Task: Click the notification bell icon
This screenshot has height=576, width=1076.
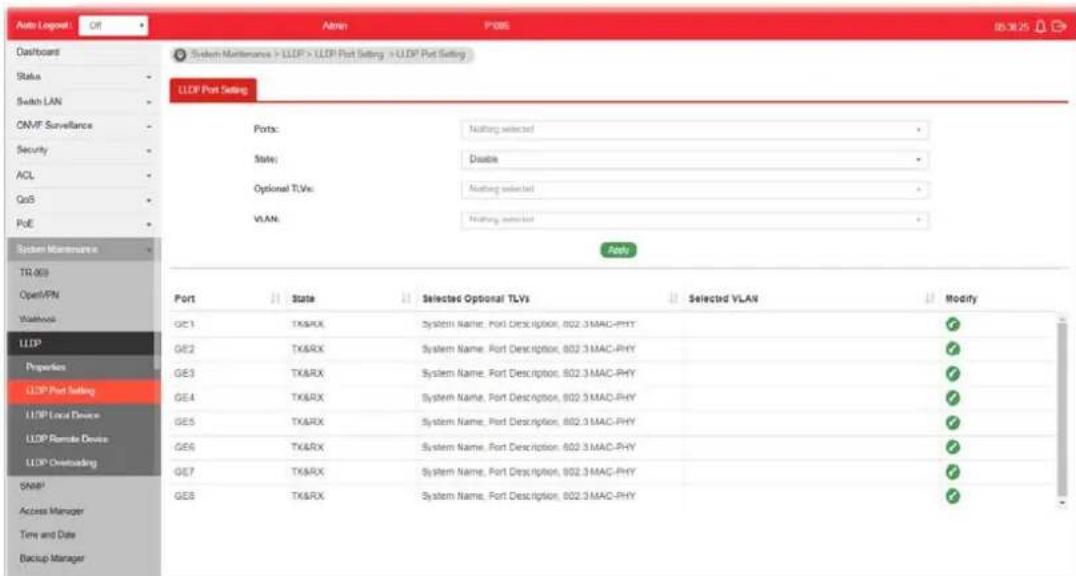Action: pyautogui.click(x=1041, y=26)
